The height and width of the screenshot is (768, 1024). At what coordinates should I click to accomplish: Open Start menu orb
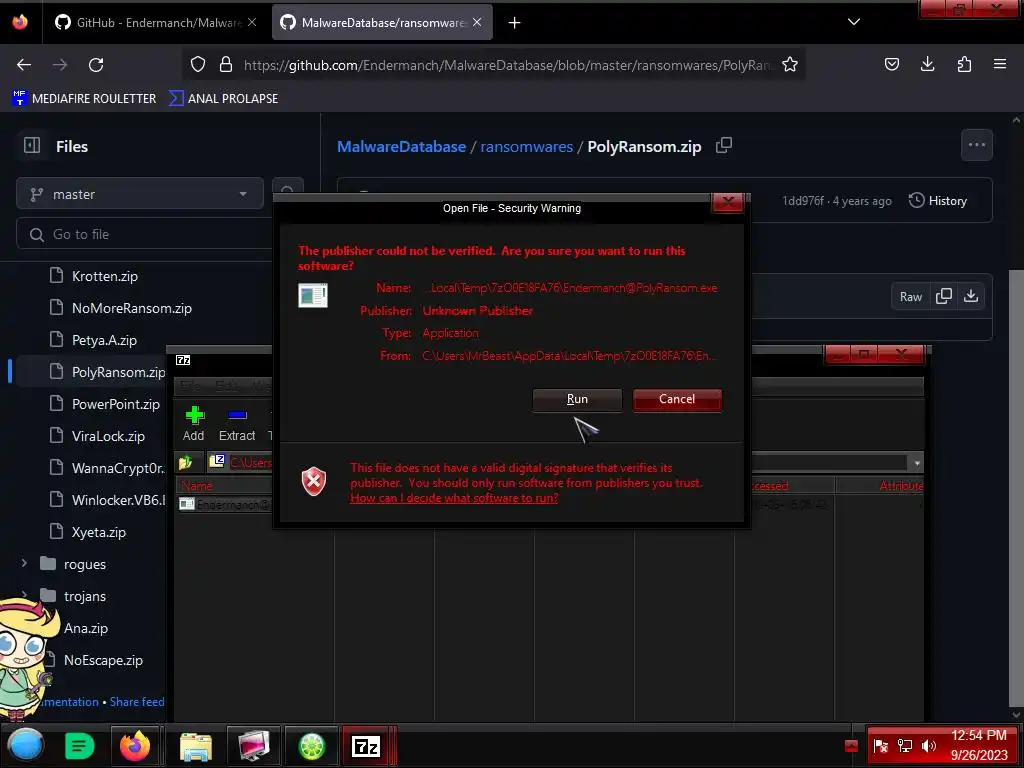25,745
